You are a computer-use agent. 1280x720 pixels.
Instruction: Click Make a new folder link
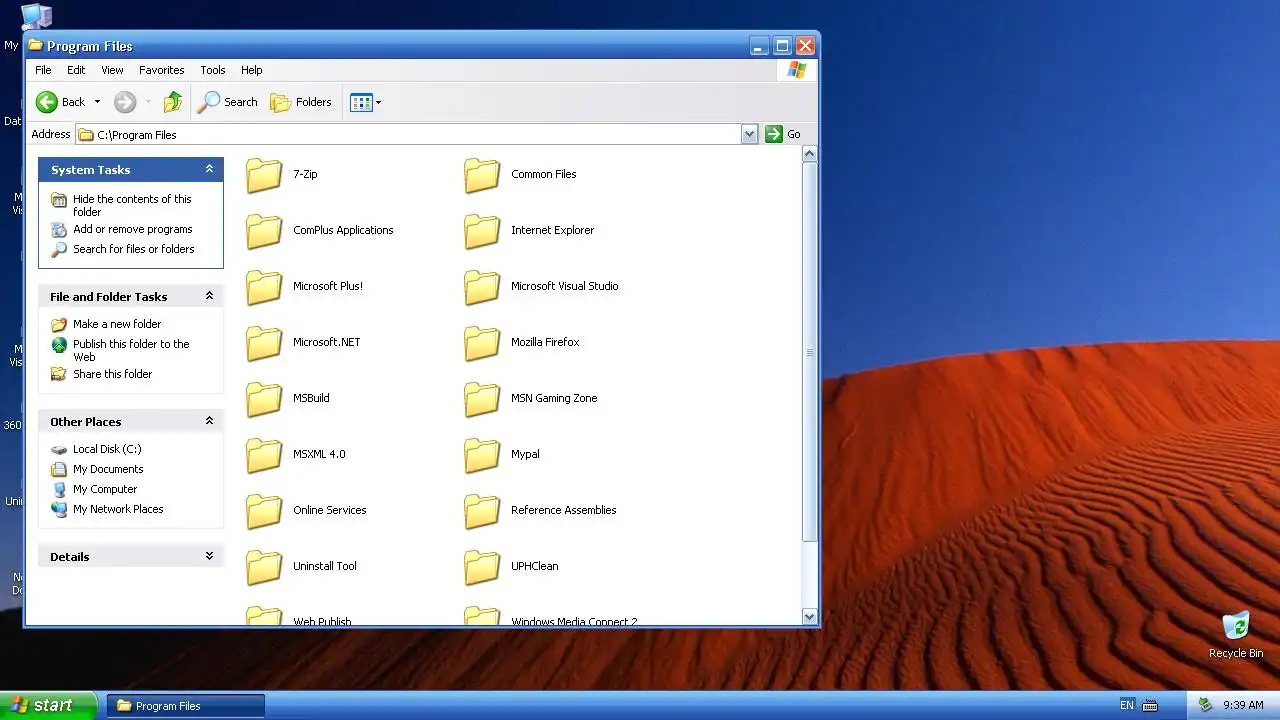pyautogui.click(x=117, y=324)
